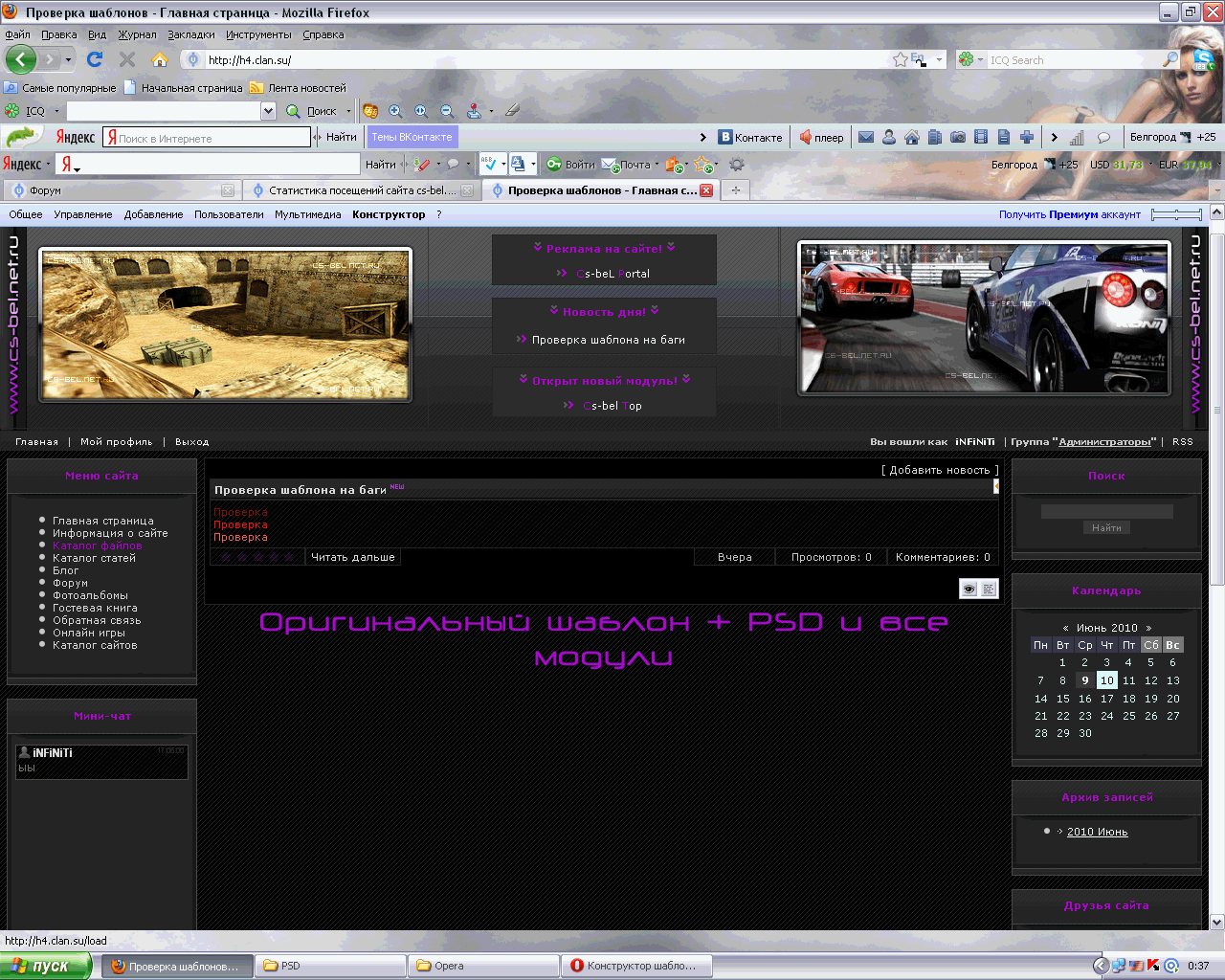Image resolution: width=1225 pixels, height=980 pixels.
Task: Click the zoom-in magnifier in ICQ toolbar
Action: coord(395,111)
